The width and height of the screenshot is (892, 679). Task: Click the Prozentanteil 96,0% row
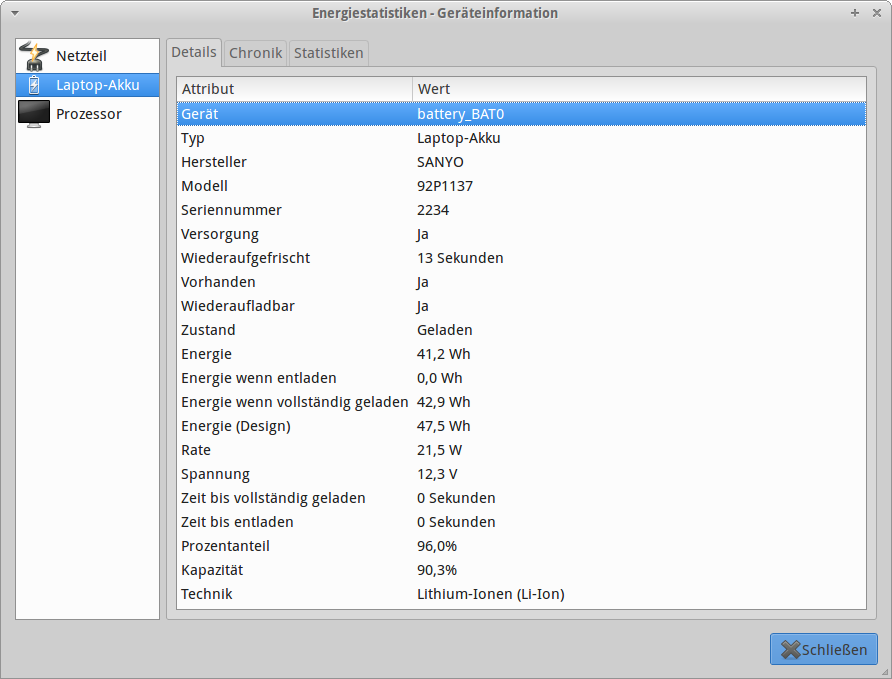520,546
